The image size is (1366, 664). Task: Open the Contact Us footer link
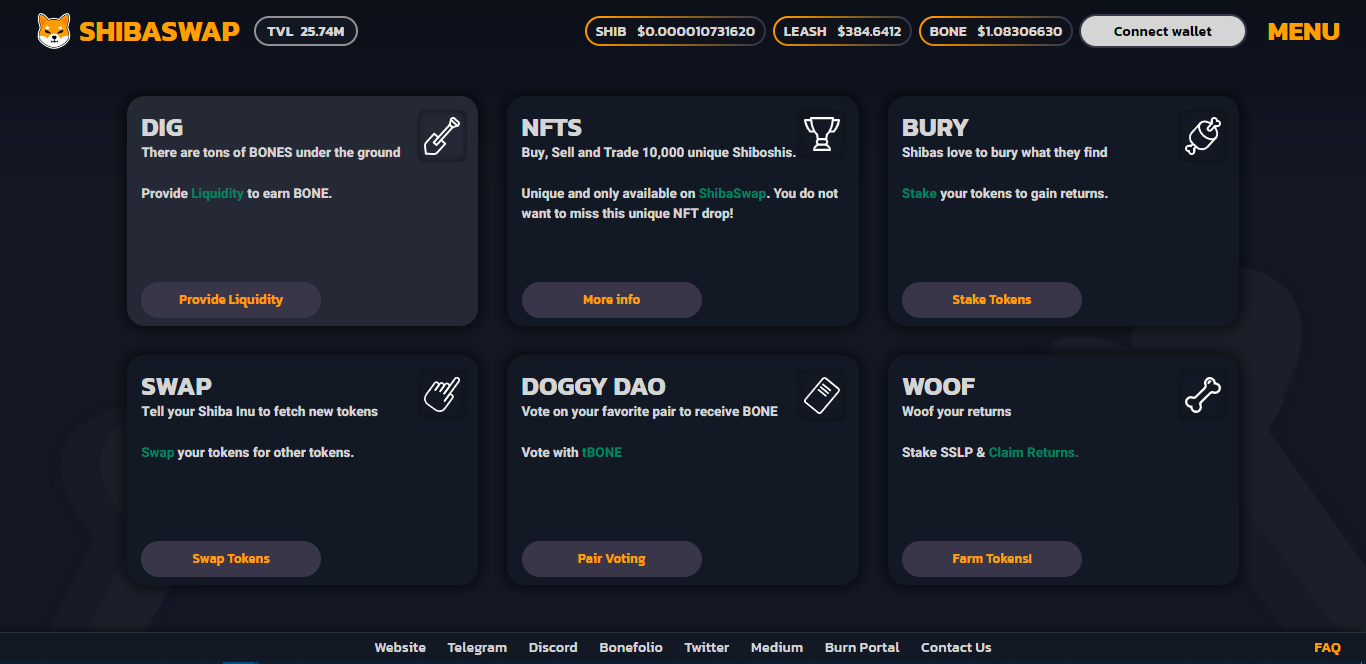tap(956, 647)
